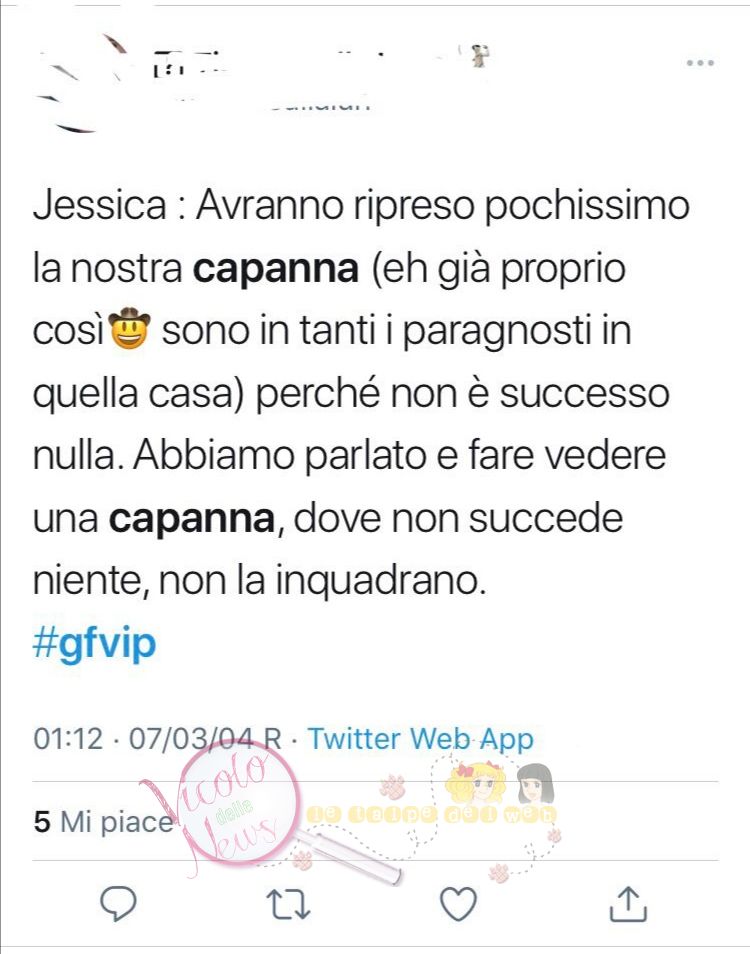Click the cowboy hat smiley emoji
Viewport: 750px width, 954px height.
(129, 329)
